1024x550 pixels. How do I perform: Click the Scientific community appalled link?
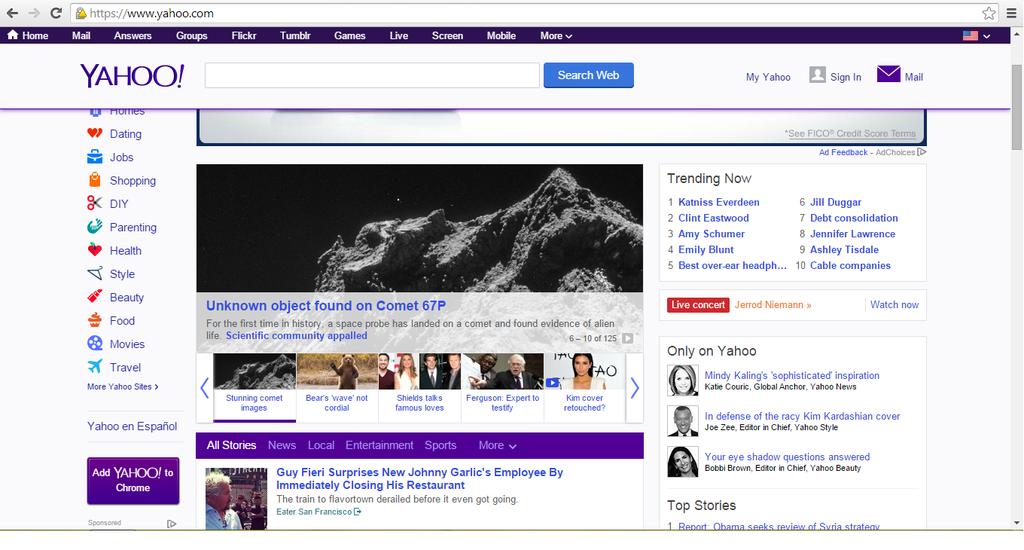click(x=296, y=336)
